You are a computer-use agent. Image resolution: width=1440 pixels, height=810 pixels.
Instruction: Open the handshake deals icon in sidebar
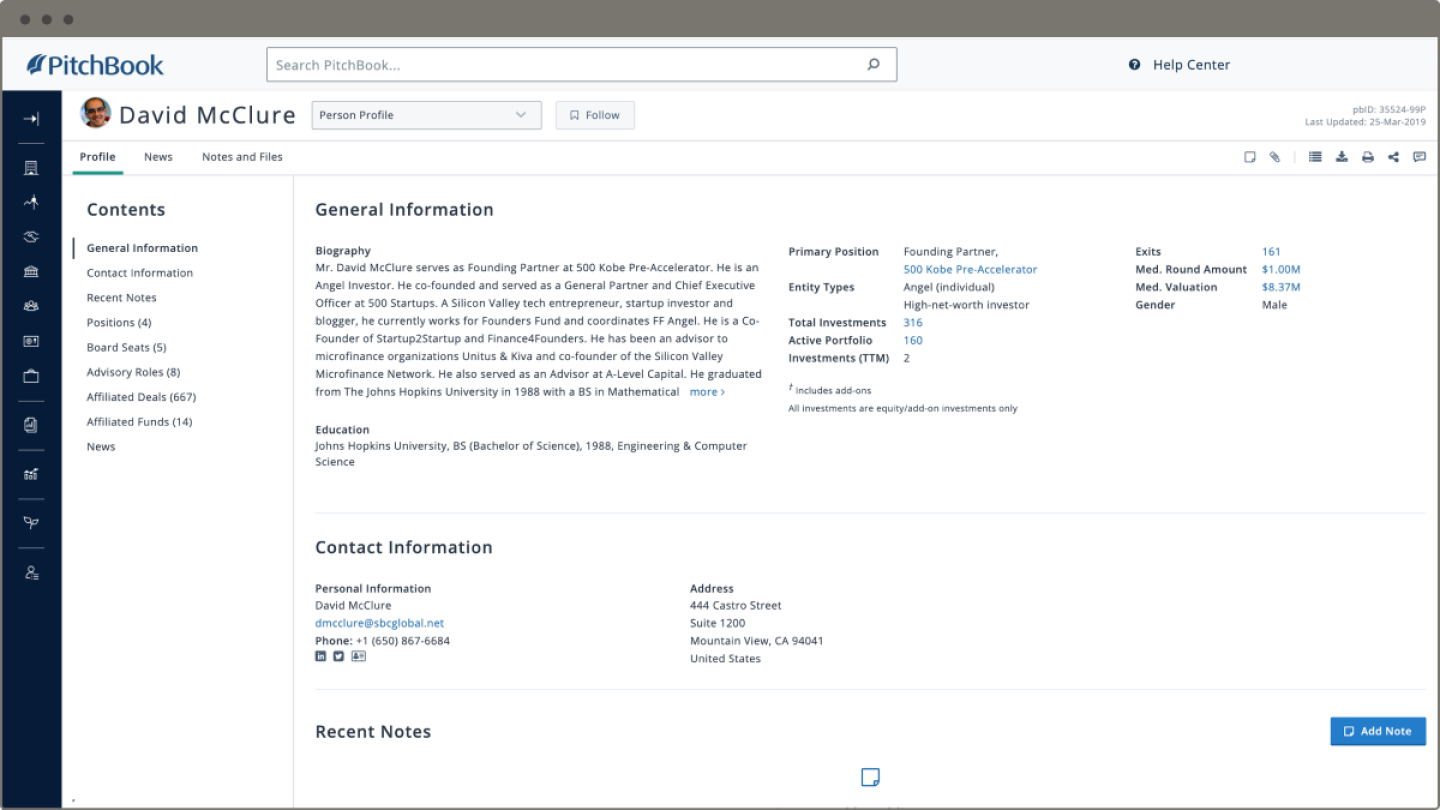pyautogui.click(x=31, y=237)
